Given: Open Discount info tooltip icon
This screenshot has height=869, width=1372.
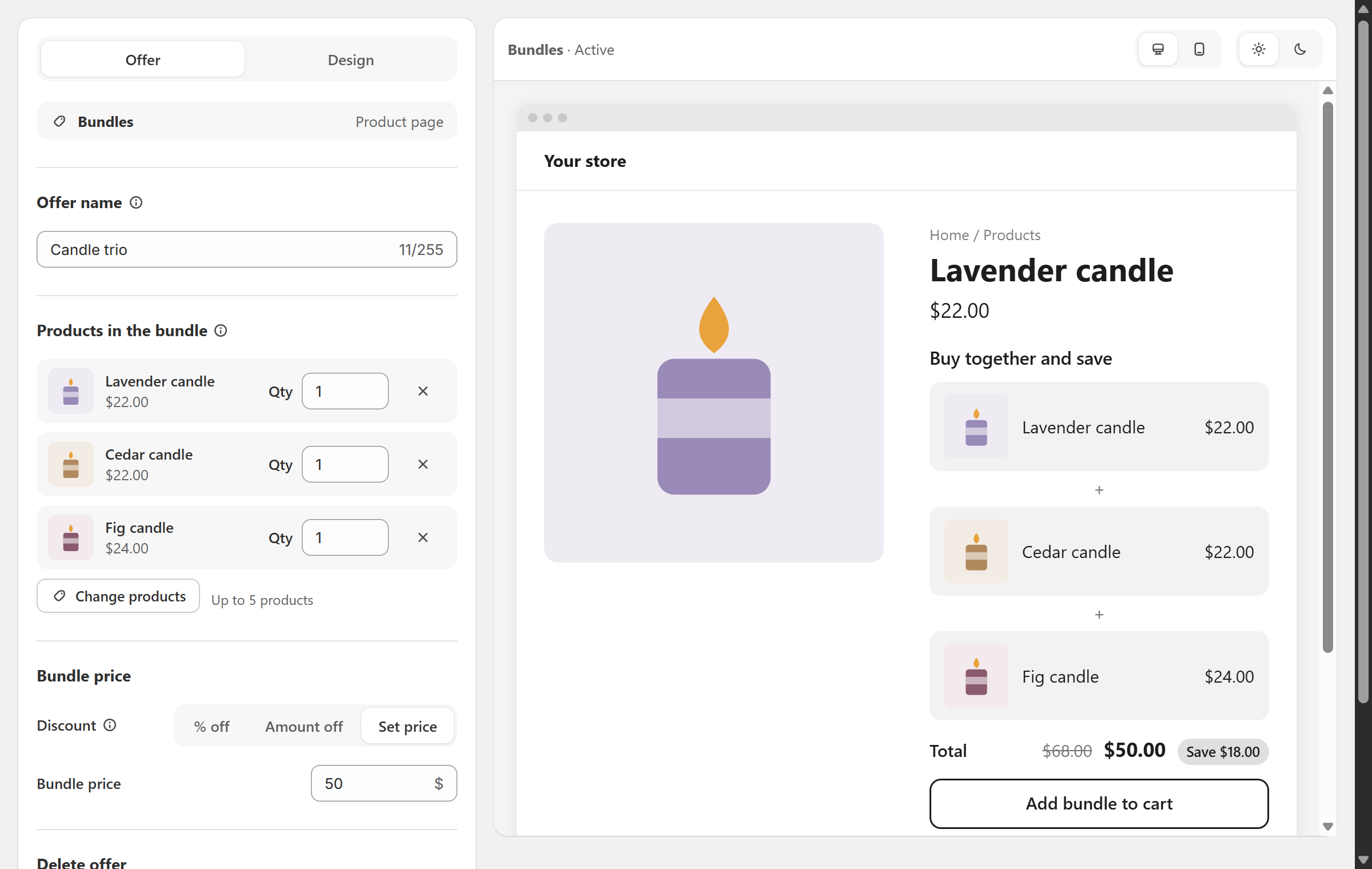Looking at the screenshot, I should [110, 725].
